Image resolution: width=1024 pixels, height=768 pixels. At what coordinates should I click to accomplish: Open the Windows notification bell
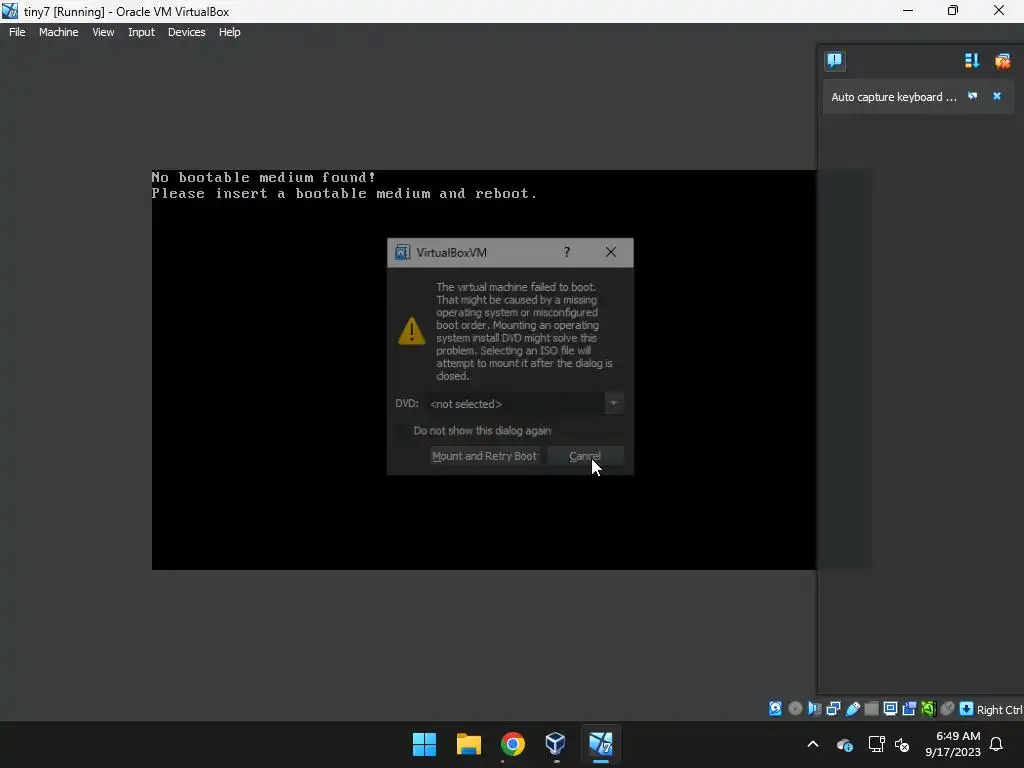click(997, 744)
